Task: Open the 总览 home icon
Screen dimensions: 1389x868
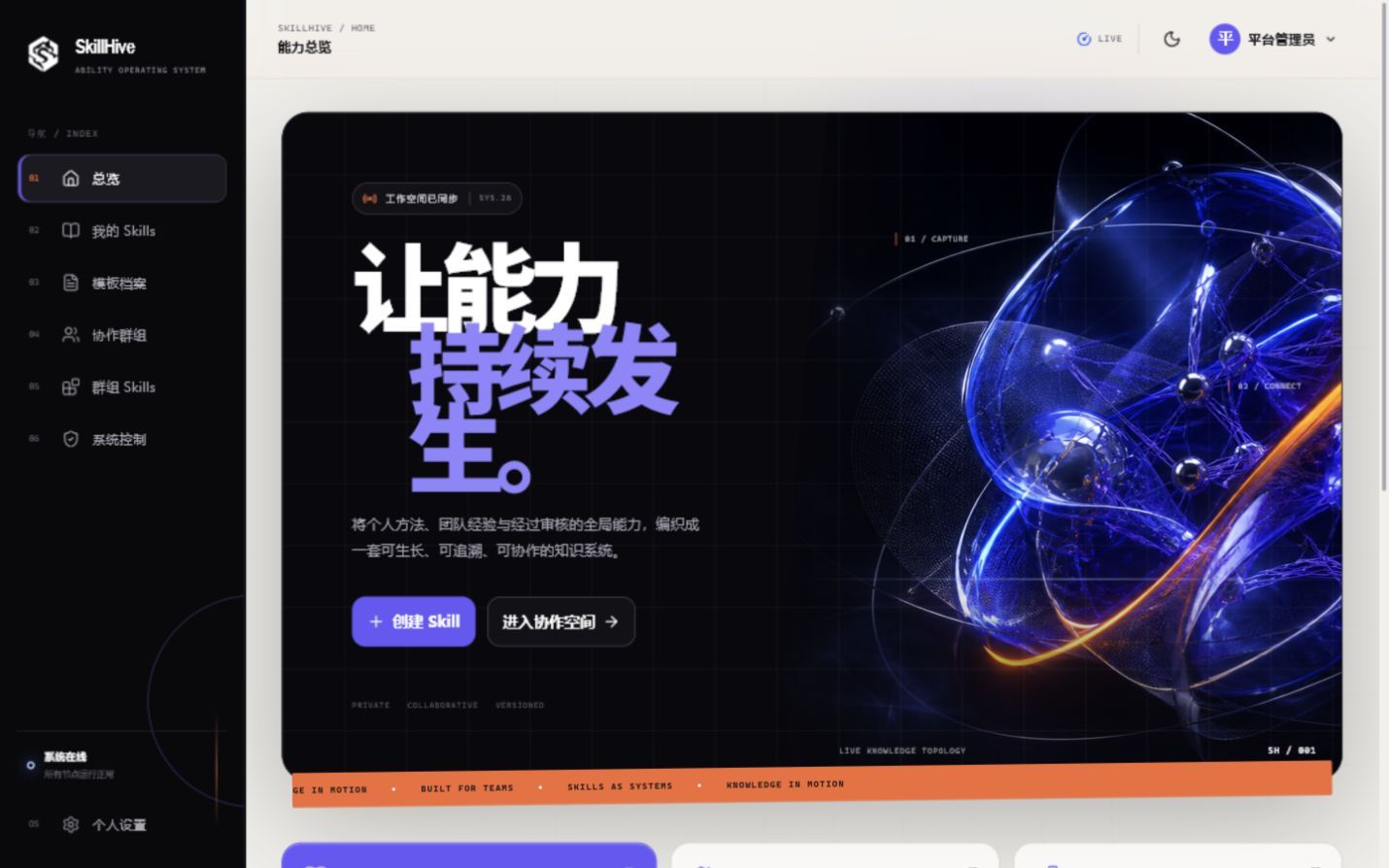Action: 71,178
